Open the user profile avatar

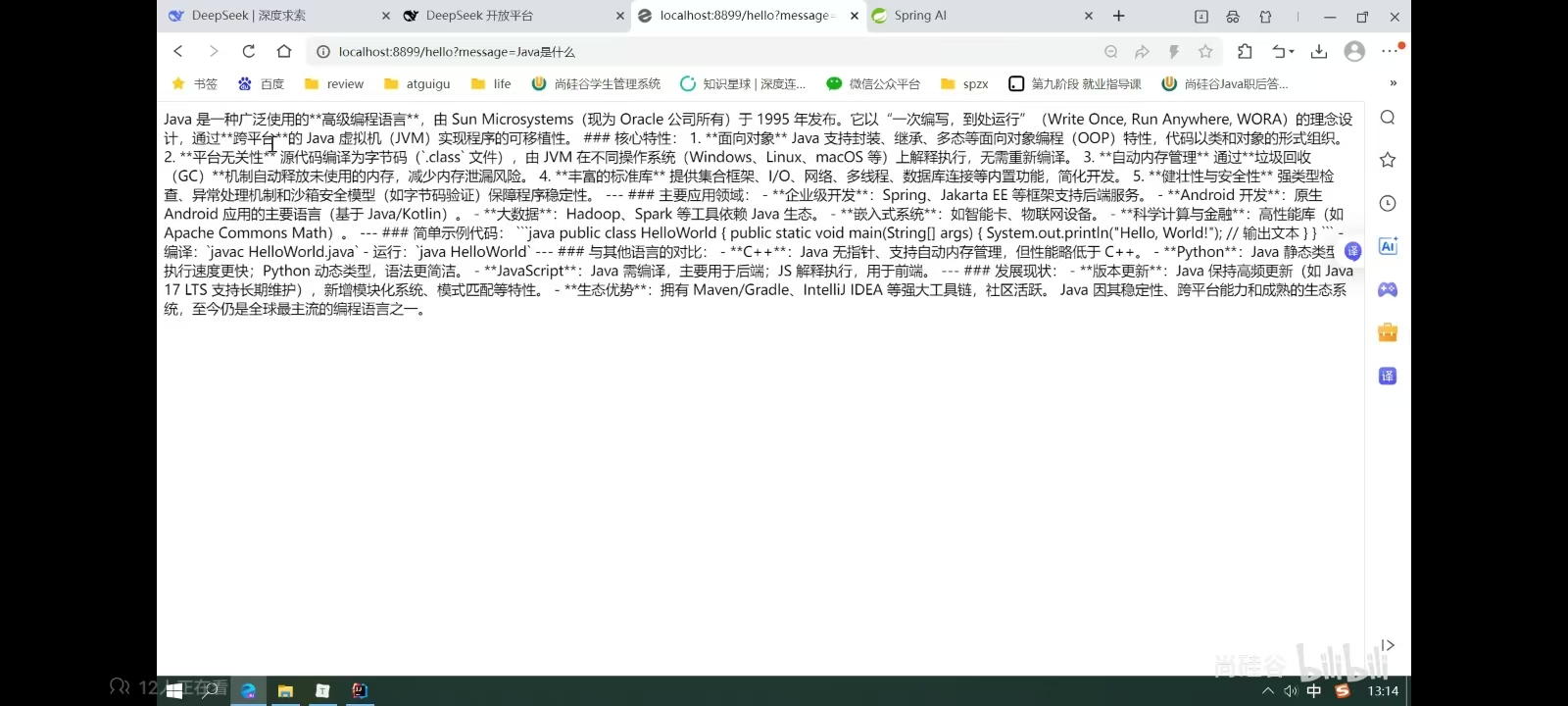[1354, 52]
